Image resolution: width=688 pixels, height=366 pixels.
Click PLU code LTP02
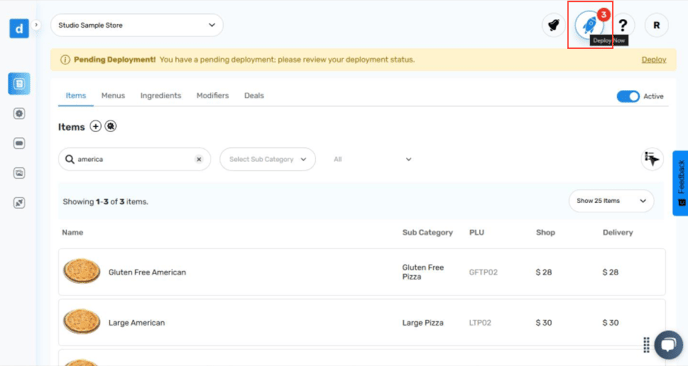point(480,323)
